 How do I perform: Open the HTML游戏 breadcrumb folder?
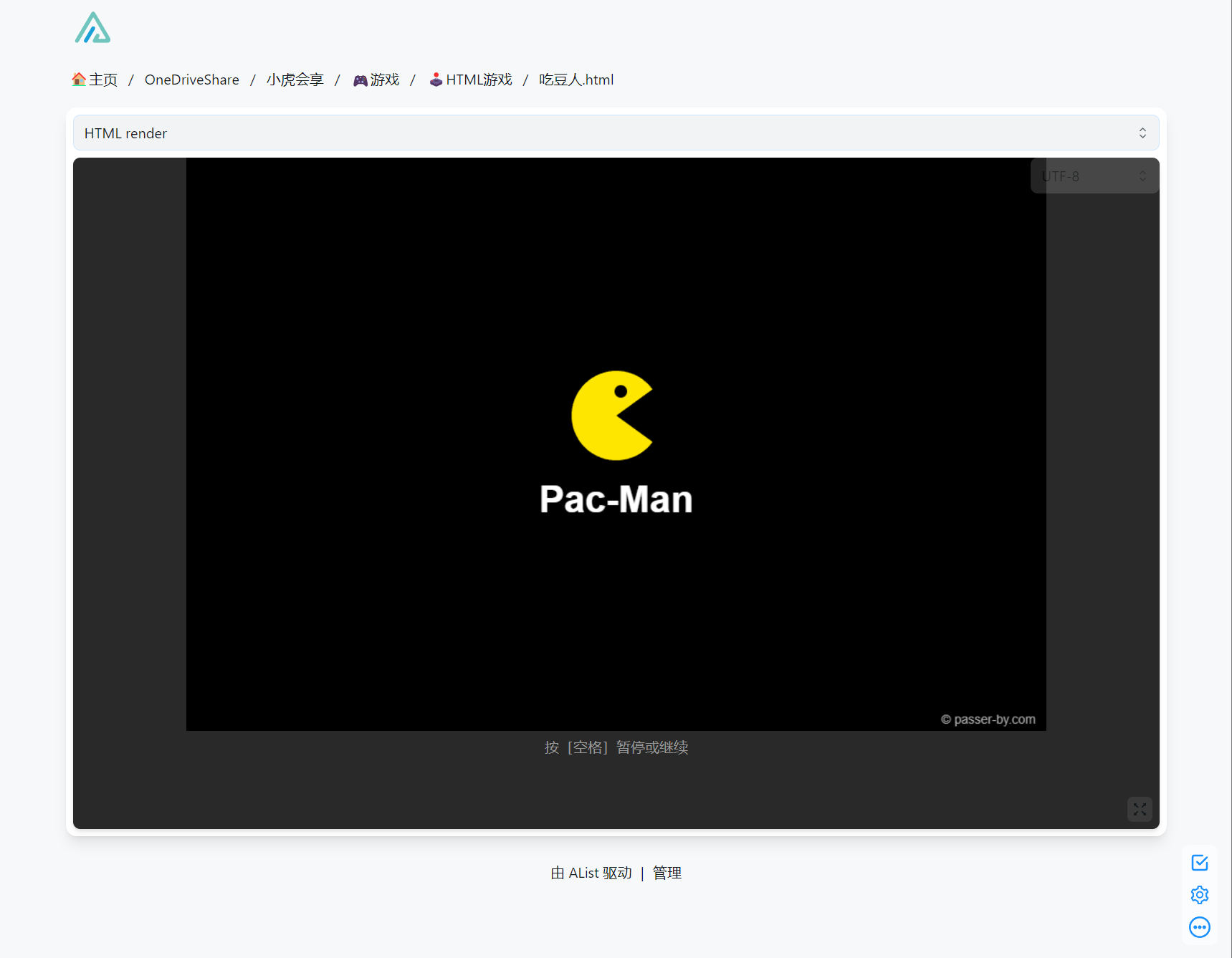(470, 80)
